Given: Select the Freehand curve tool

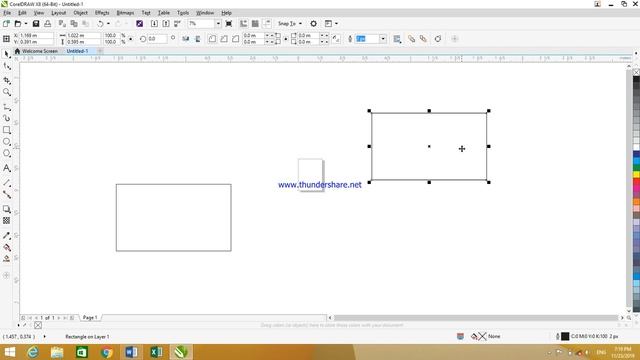Looking at the screenshot, I should click(x=7, y=107).
